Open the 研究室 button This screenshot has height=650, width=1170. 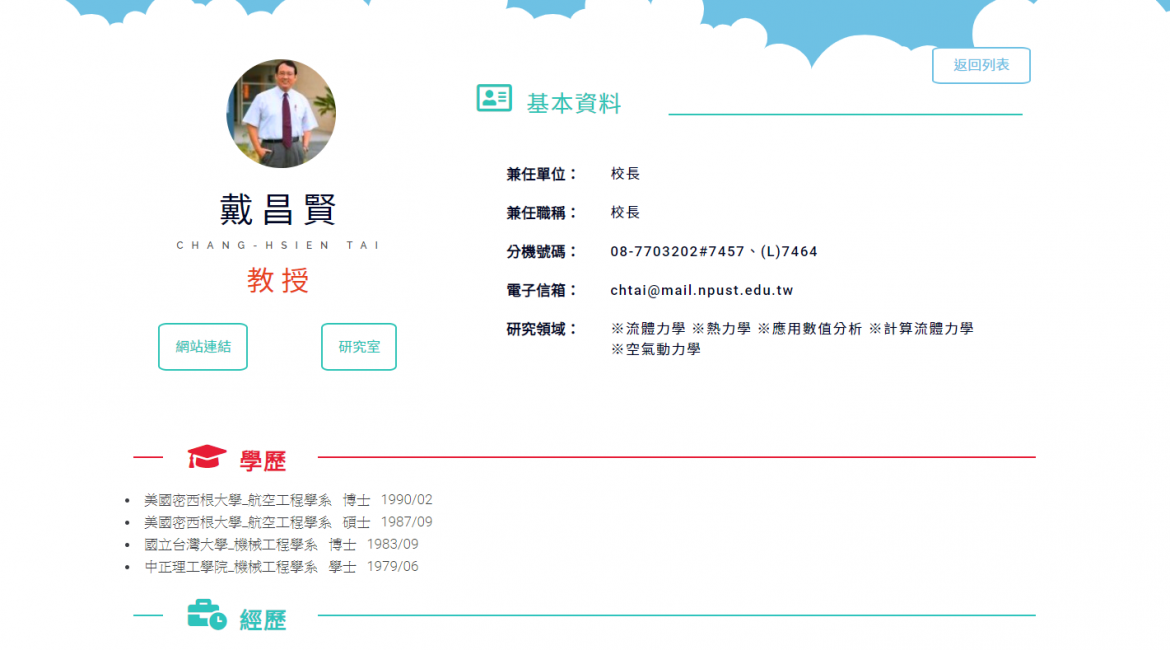pyautogui.click(x=359, y=347)
